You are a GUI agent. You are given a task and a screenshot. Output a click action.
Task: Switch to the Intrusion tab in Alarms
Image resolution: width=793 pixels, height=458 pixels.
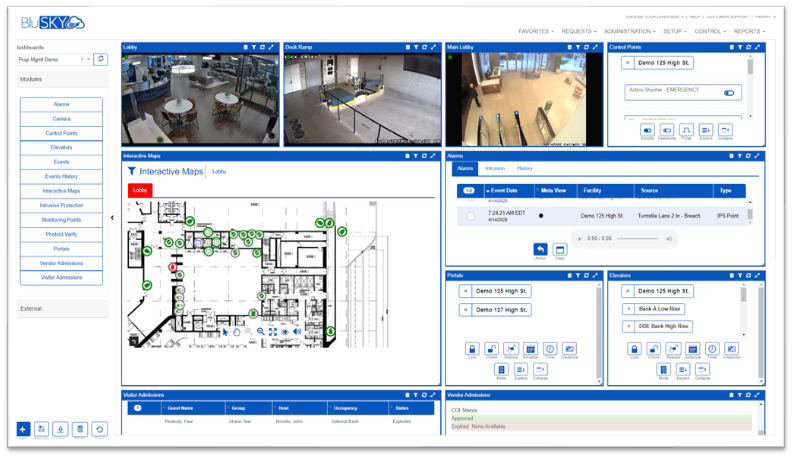tap(494, 168)
